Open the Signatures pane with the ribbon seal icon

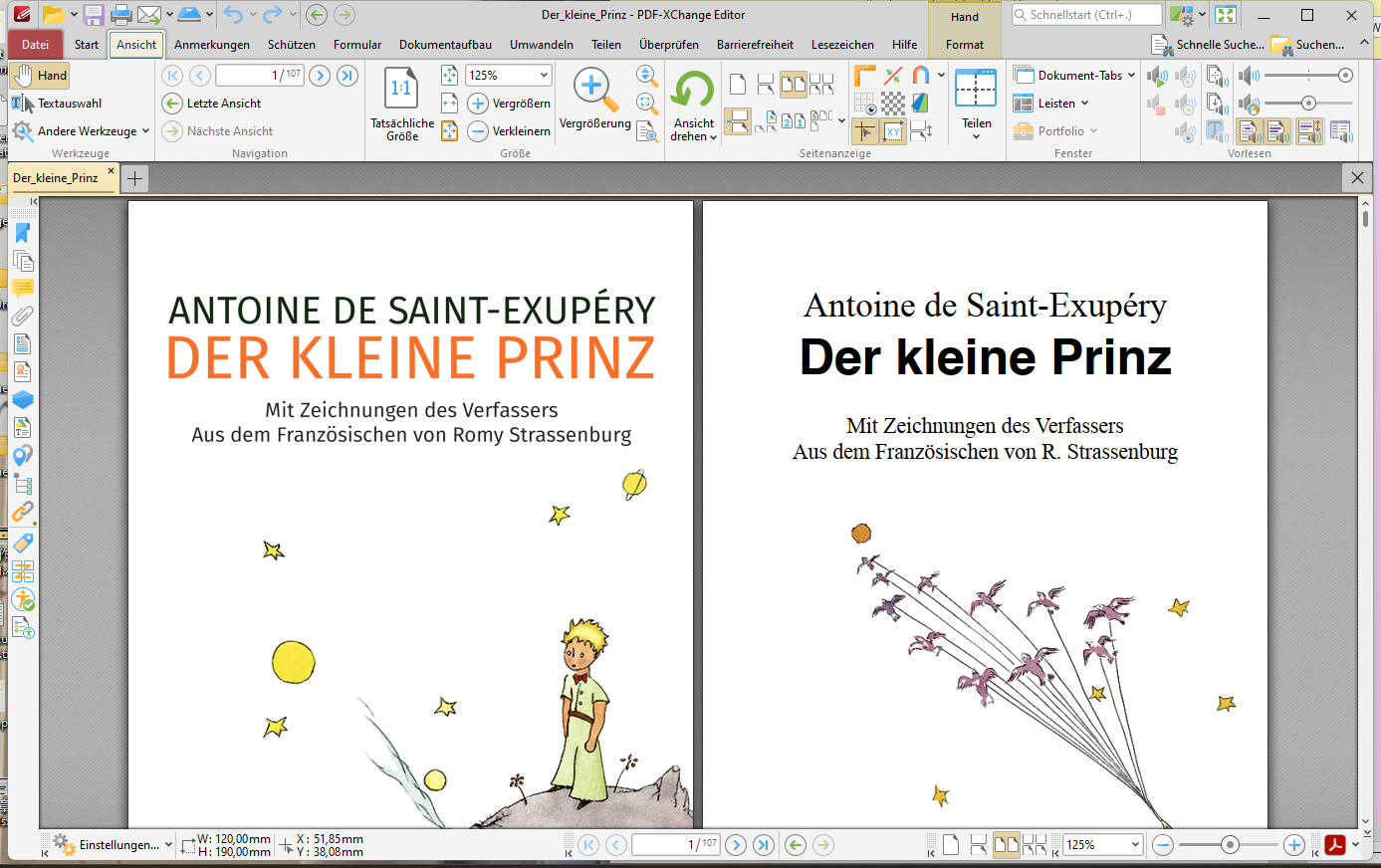(x=22, y=372)
